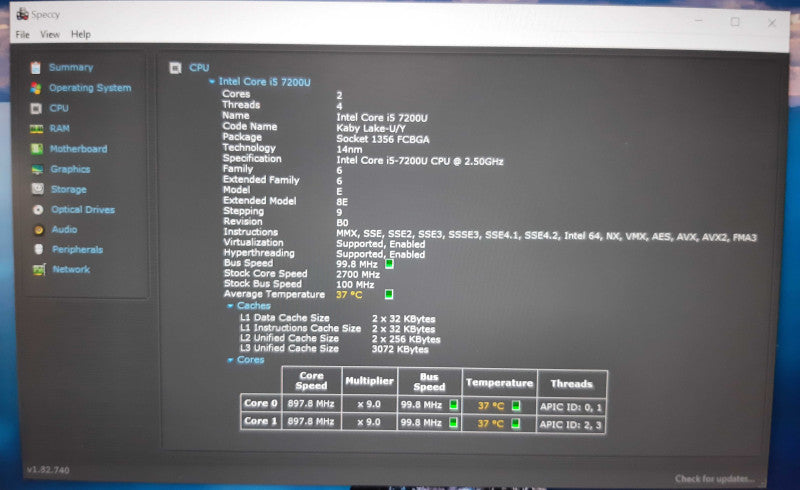Select the Peripherals section label
The width and height of the screenshot is (800, 490).
click(78, 250)
